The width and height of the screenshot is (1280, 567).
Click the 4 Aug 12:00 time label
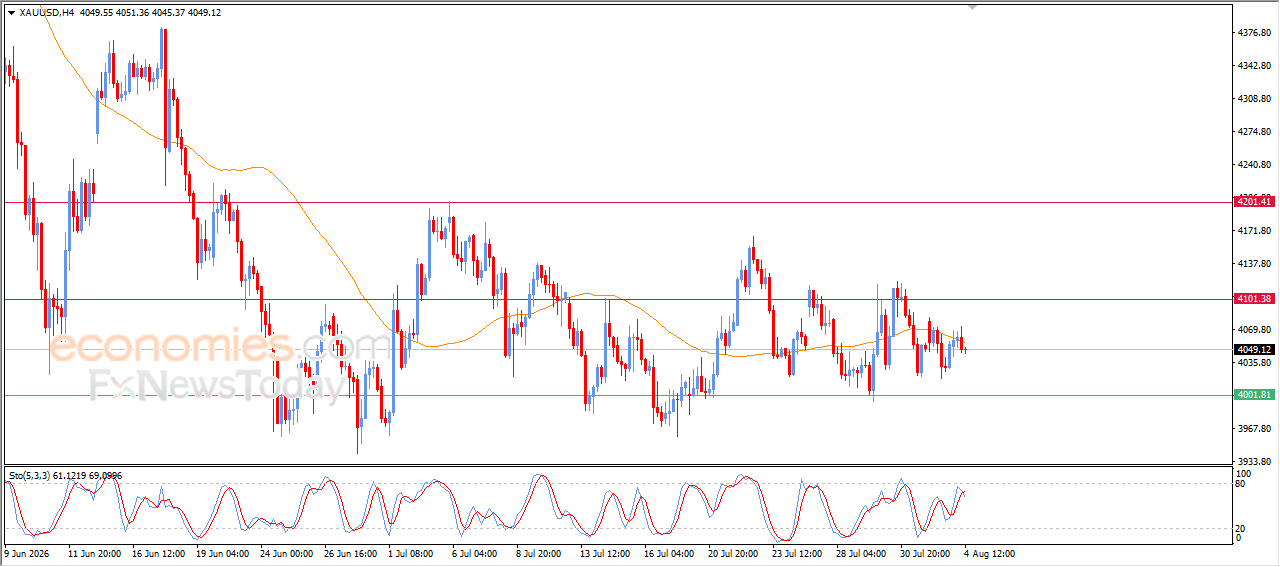pyautogui.click(x=990, y=552)
